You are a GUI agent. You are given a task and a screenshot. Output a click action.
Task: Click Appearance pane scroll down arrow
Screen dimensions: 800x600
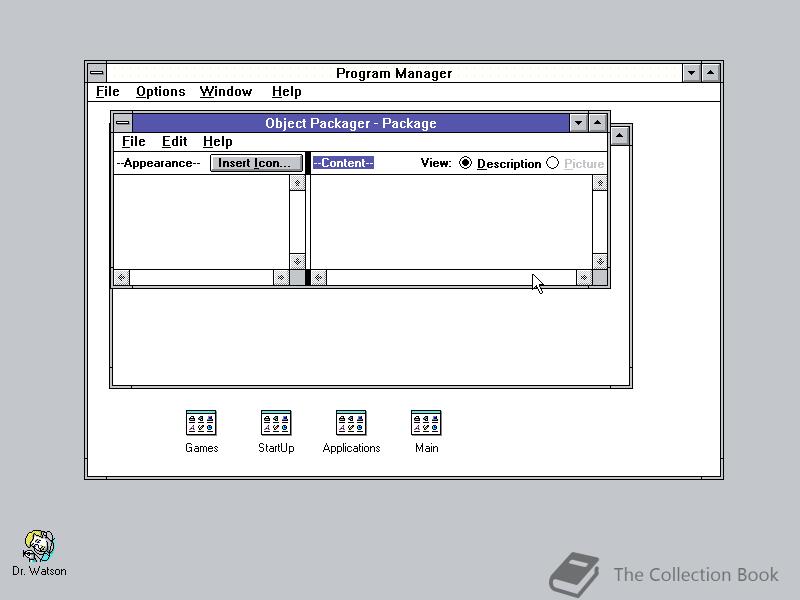(297, 262)
